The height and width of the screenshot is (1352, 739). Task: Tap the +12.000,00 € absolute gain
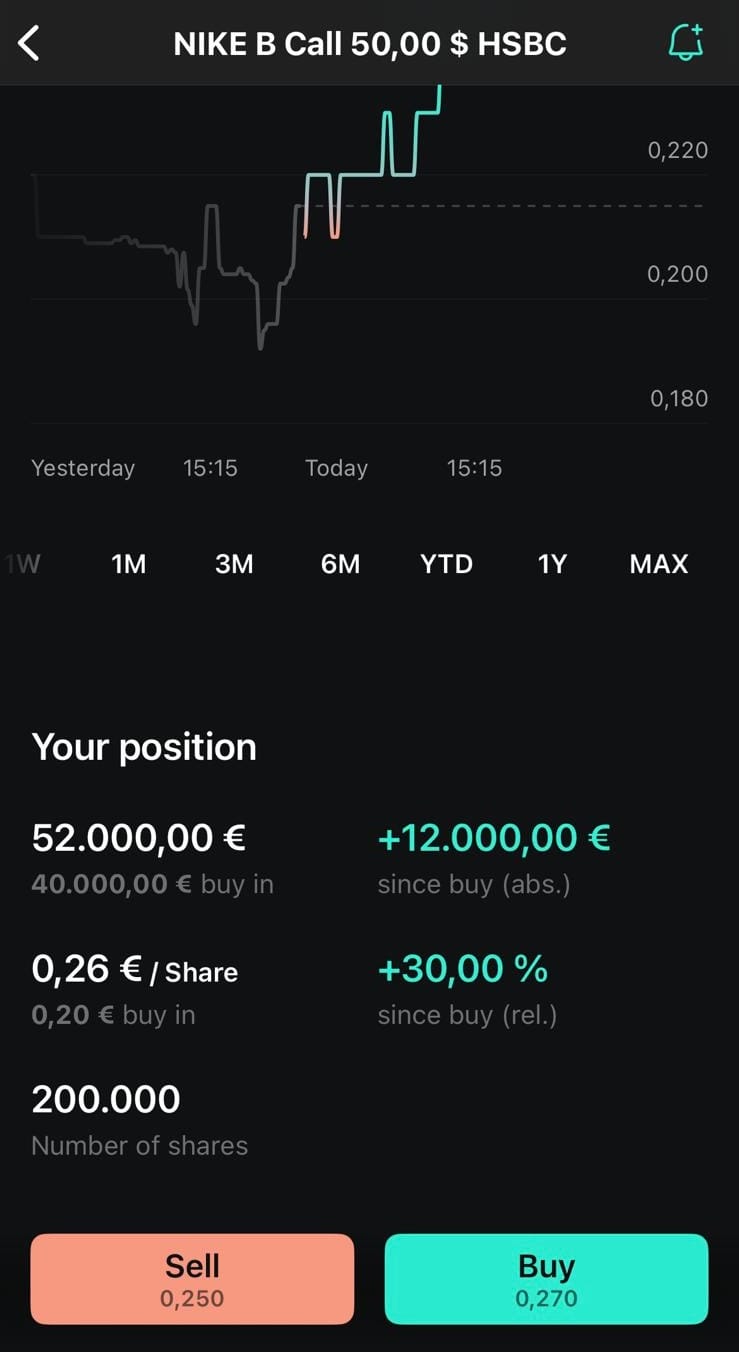(x=494, y=838)
